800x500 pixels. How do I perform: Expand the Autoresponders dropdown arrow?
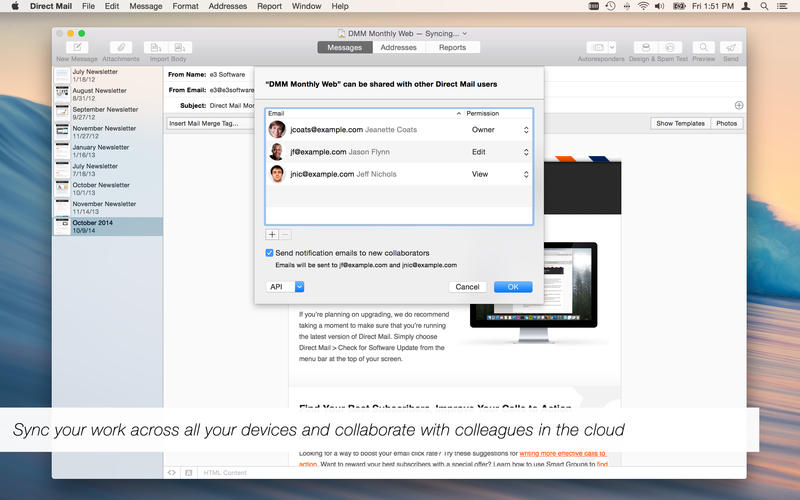612,47
